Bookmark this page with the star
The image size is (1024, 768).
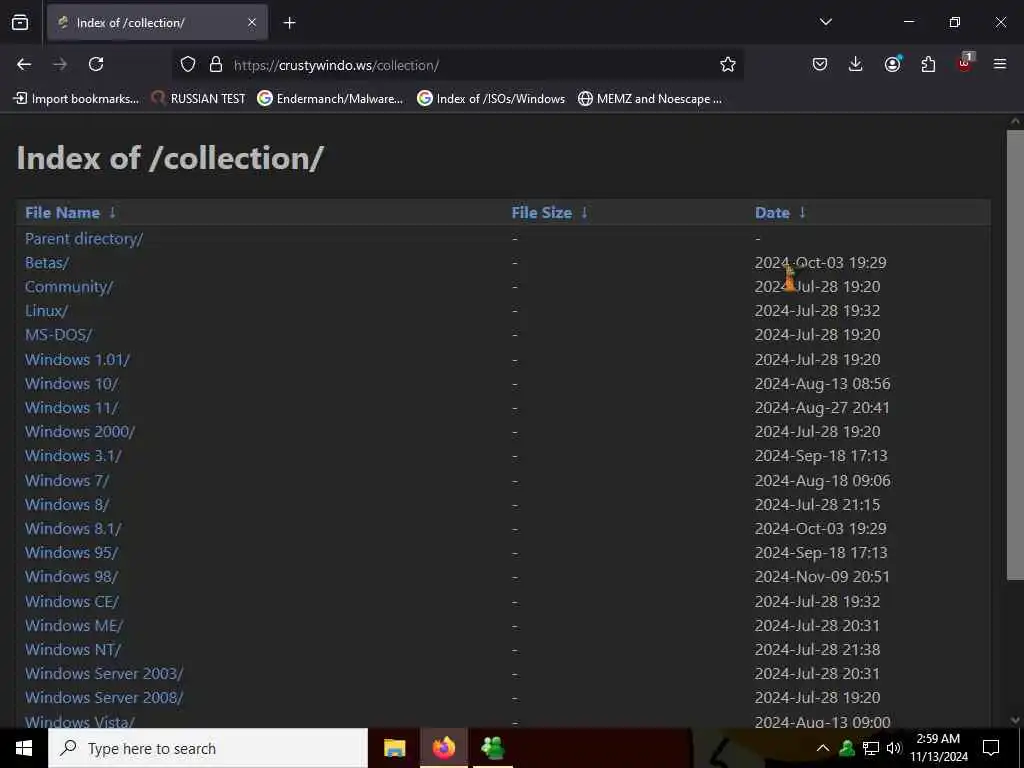(728, 64)
